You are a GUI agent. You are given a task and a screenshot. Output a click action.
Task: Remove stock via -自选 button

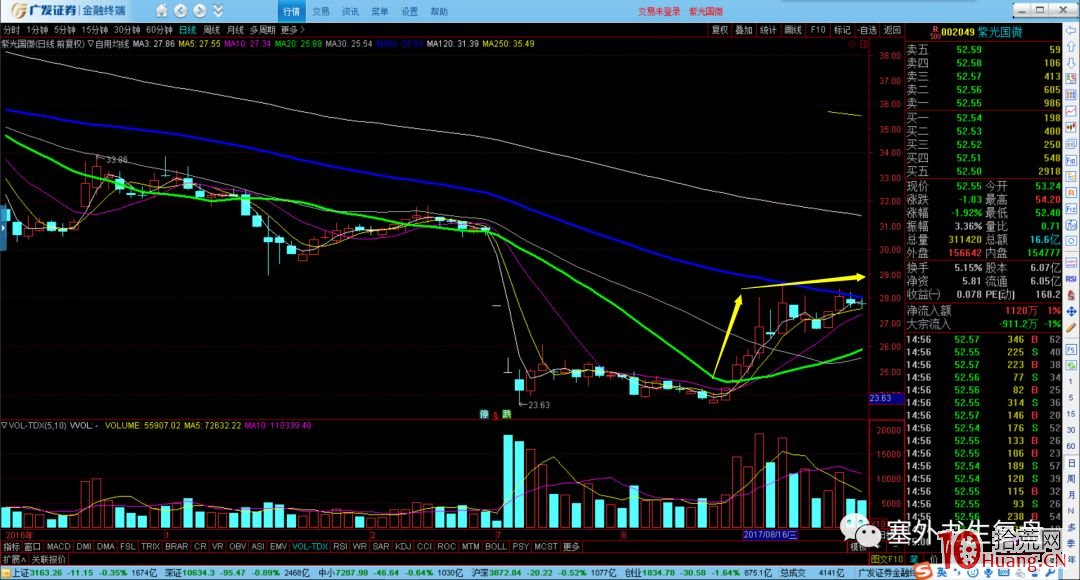[867, 30]
